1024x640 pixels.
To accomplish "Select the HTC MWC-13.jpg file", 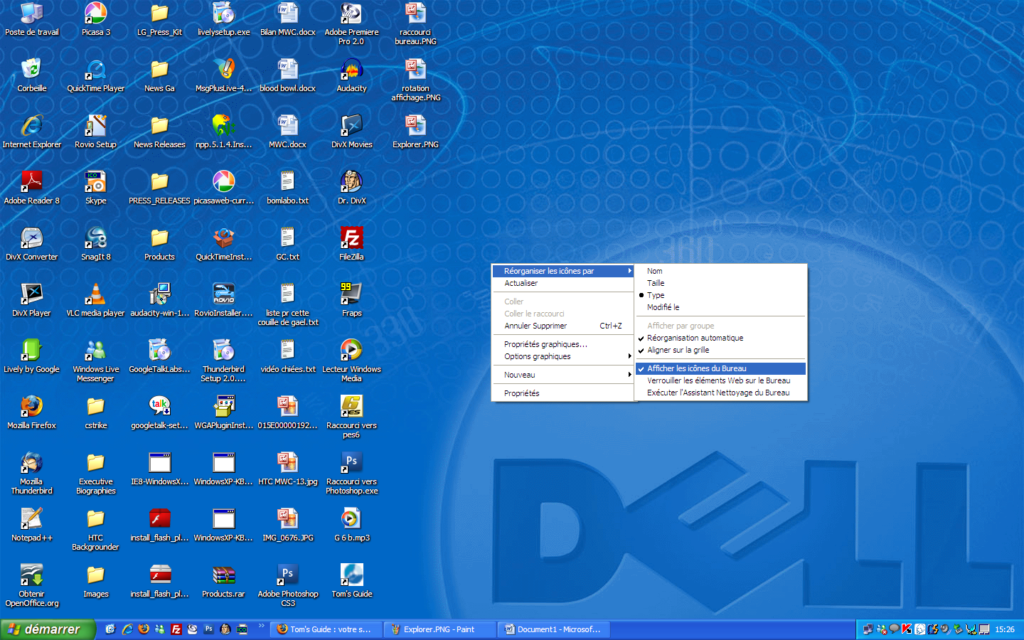I will 287,469.
